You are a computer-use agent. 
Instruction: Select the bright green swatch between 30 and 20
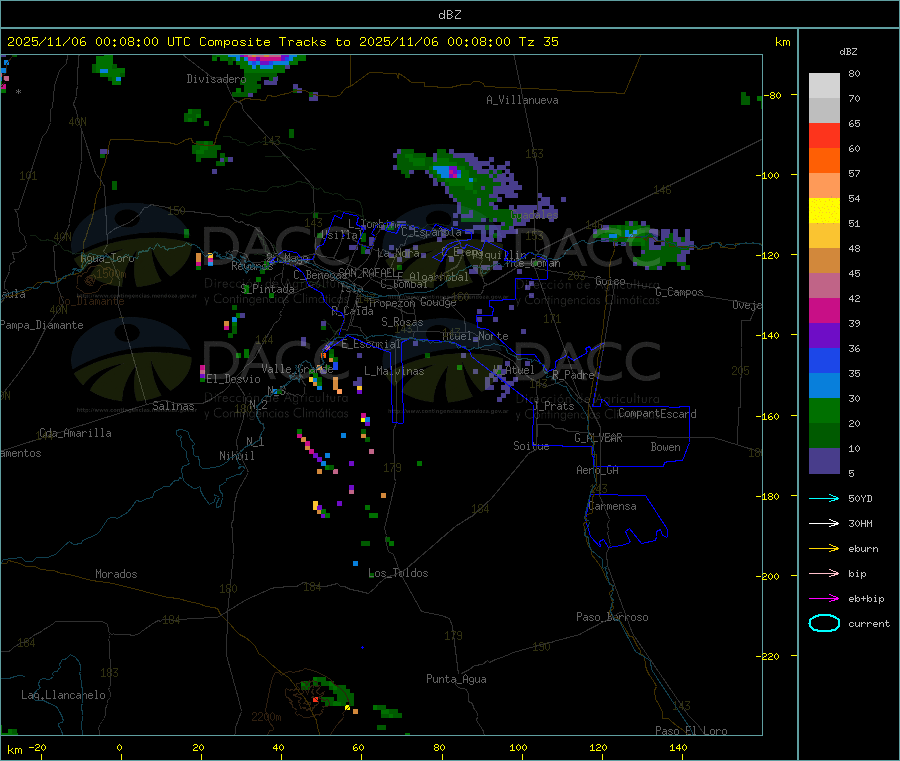click(x=824, y=410)
